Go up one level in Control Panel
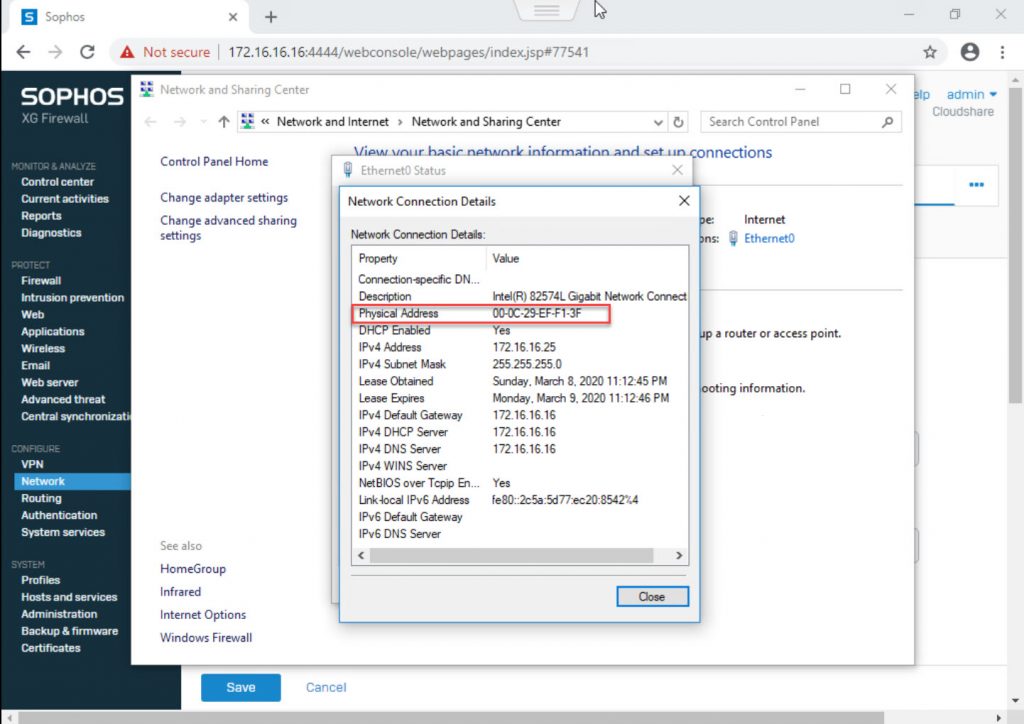The width and height of the screenshot is (1024, 724). click(x=223, y=121)
